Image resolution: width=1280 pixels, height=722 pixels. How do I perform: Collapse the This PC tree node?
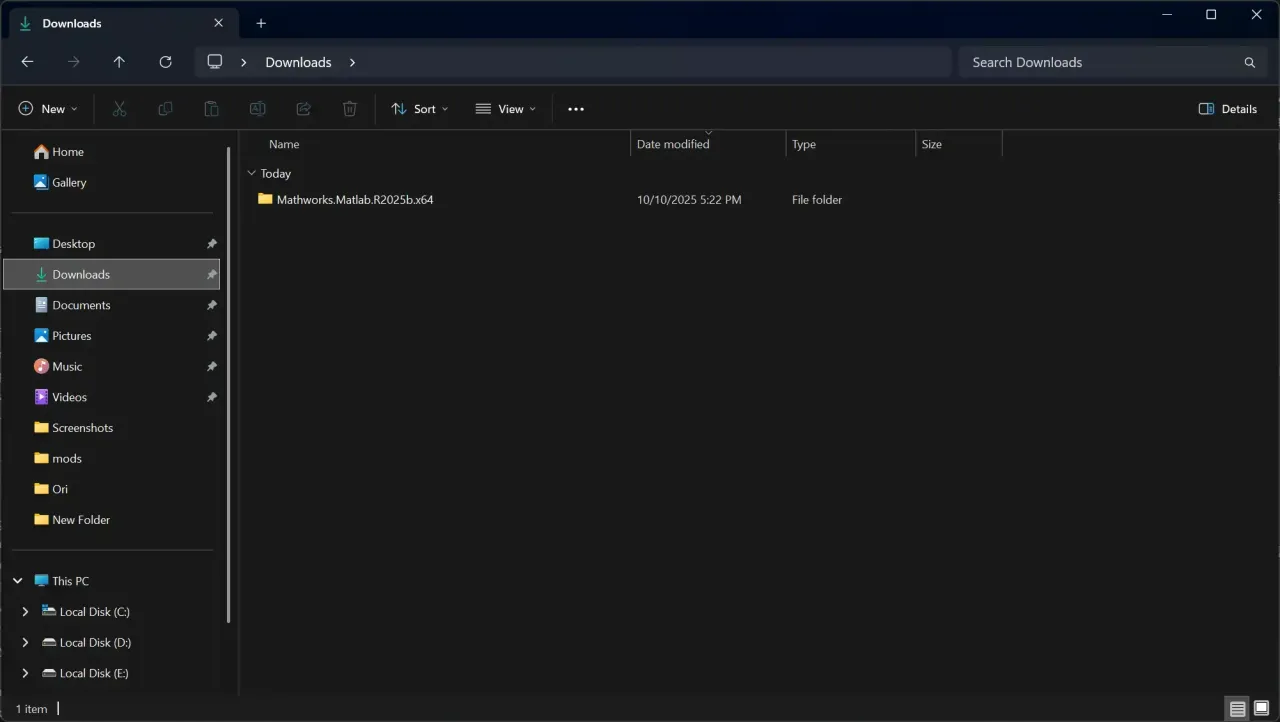pos(18,581)
